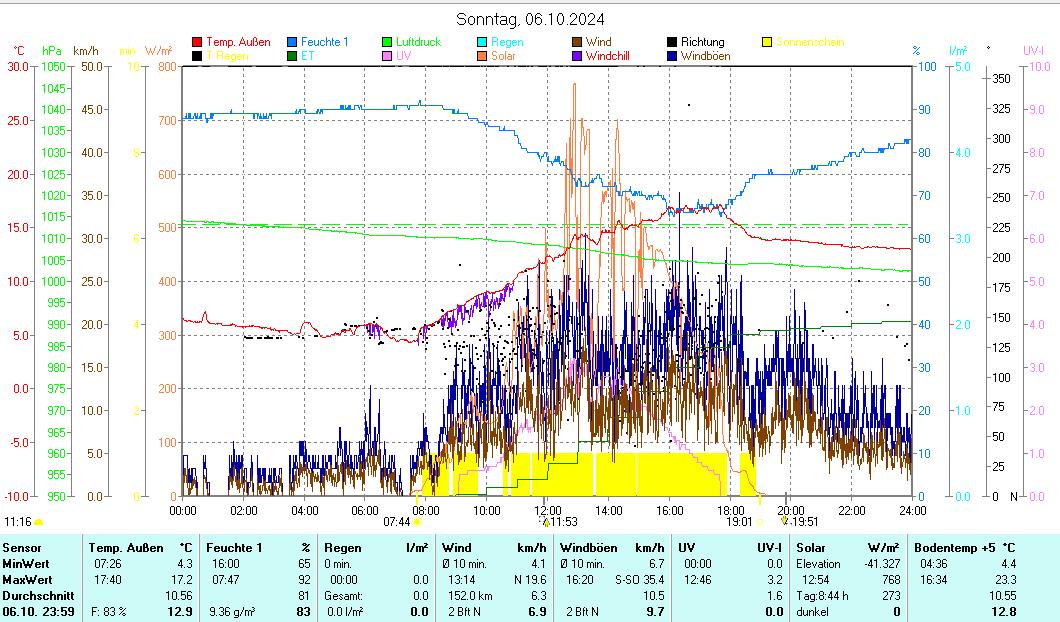Image resolution: width=1060 pixels, height=622 pixels.
Task: Click the marker icon beside 11:53
Action: coord(547,522)
